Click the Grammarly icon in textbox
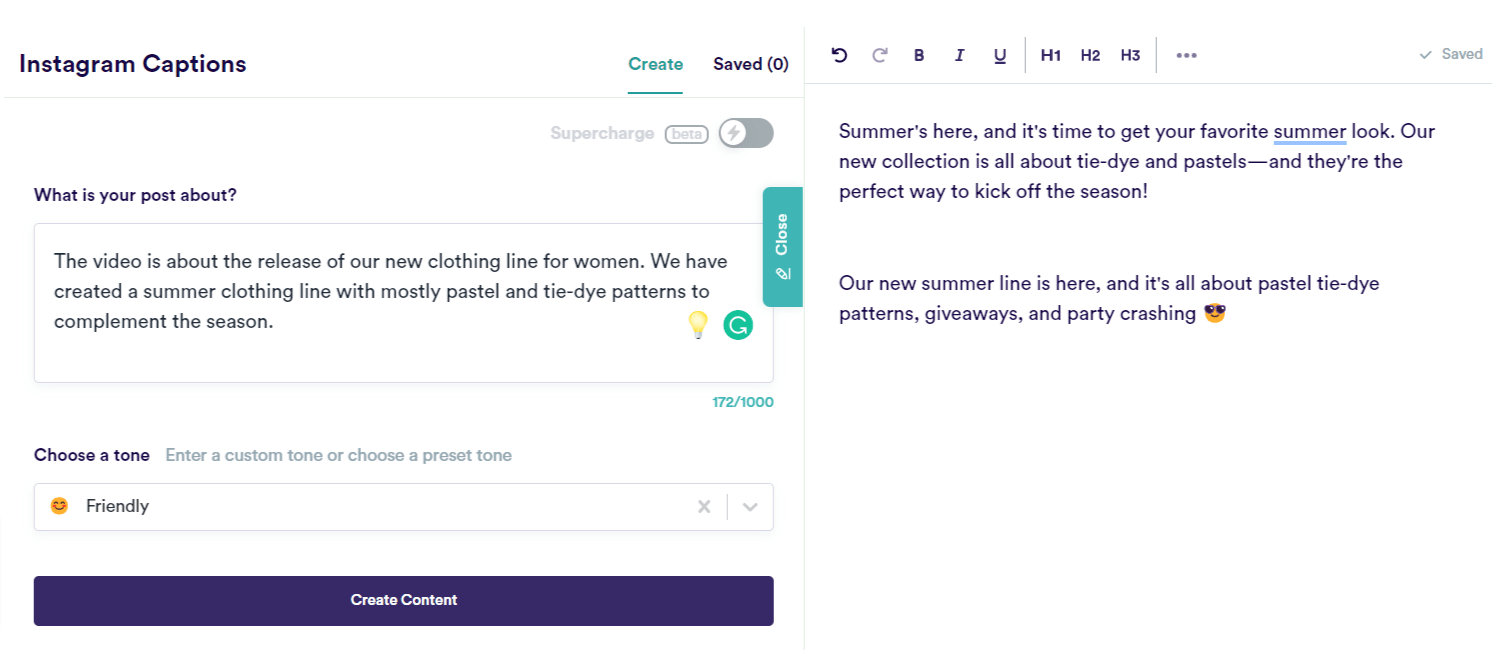Image resolution: width=1492 pixels, height=650 pixels. pos(738,325)
